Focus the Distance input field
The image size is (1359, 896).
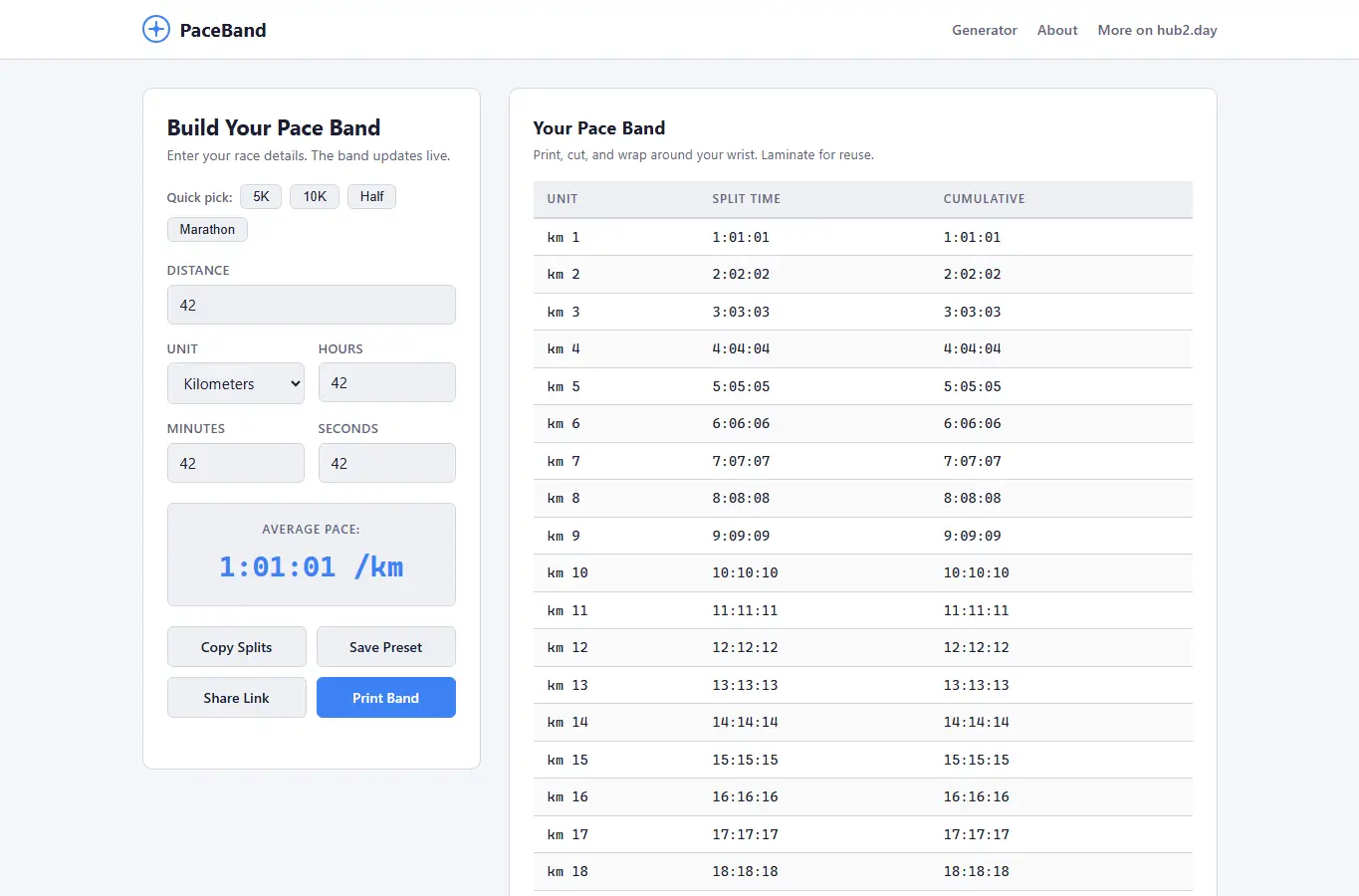click(312, 305)
